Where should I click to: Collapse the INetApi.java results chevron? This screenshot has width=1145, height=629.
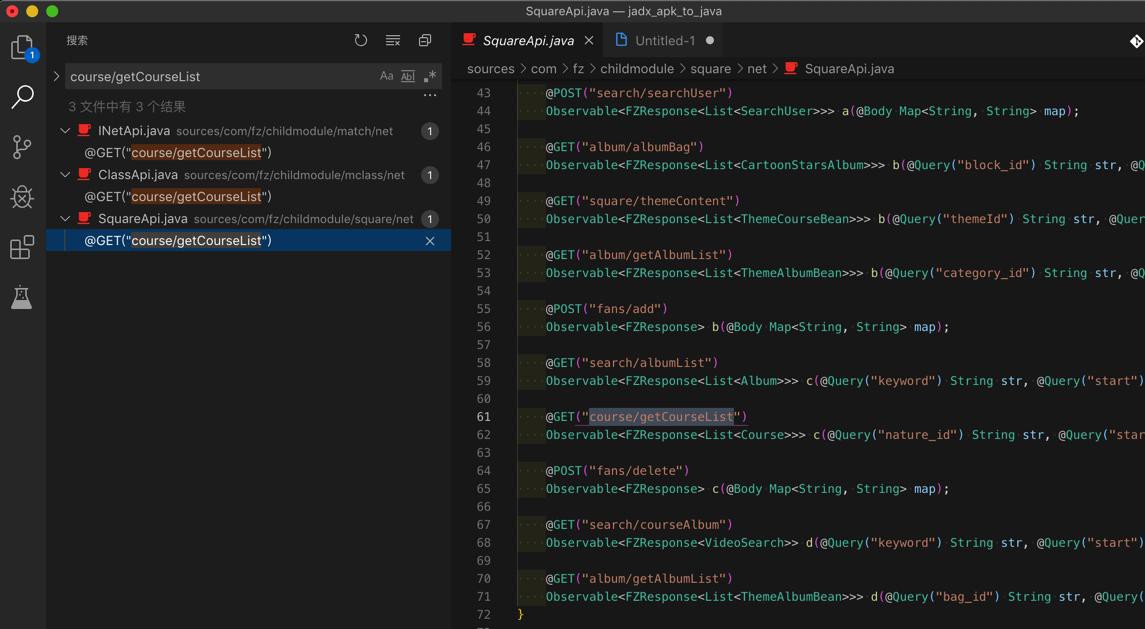tap(65, 131)
